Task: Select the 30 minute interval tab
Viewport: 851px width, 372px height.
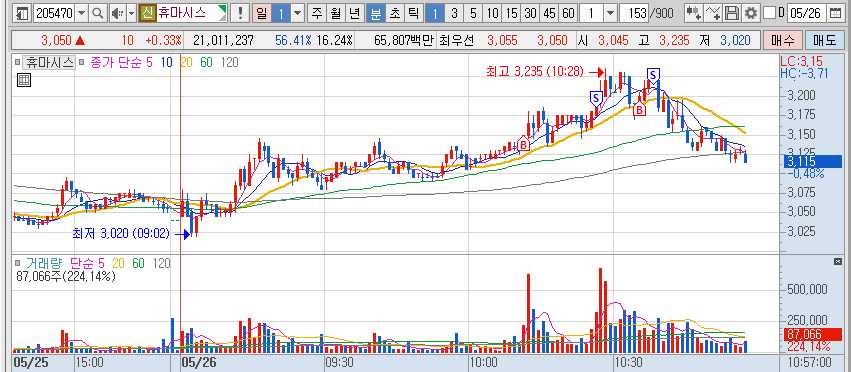Action: click(x=531, y=13)
